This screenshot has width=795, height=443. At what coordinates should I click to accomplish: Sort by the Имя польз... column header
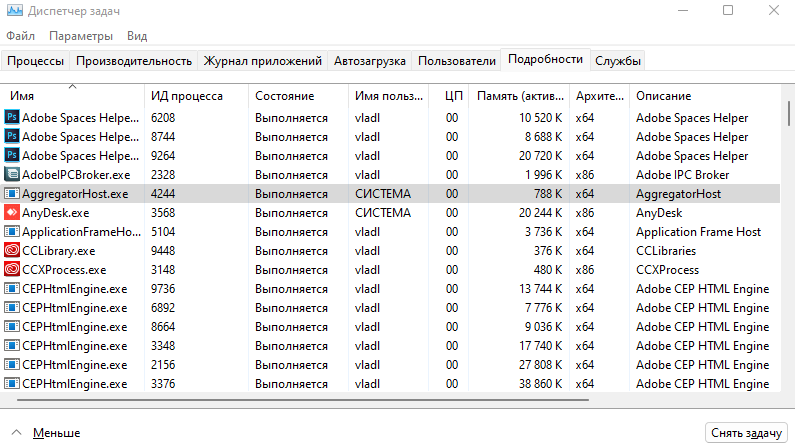click(389, 96)
